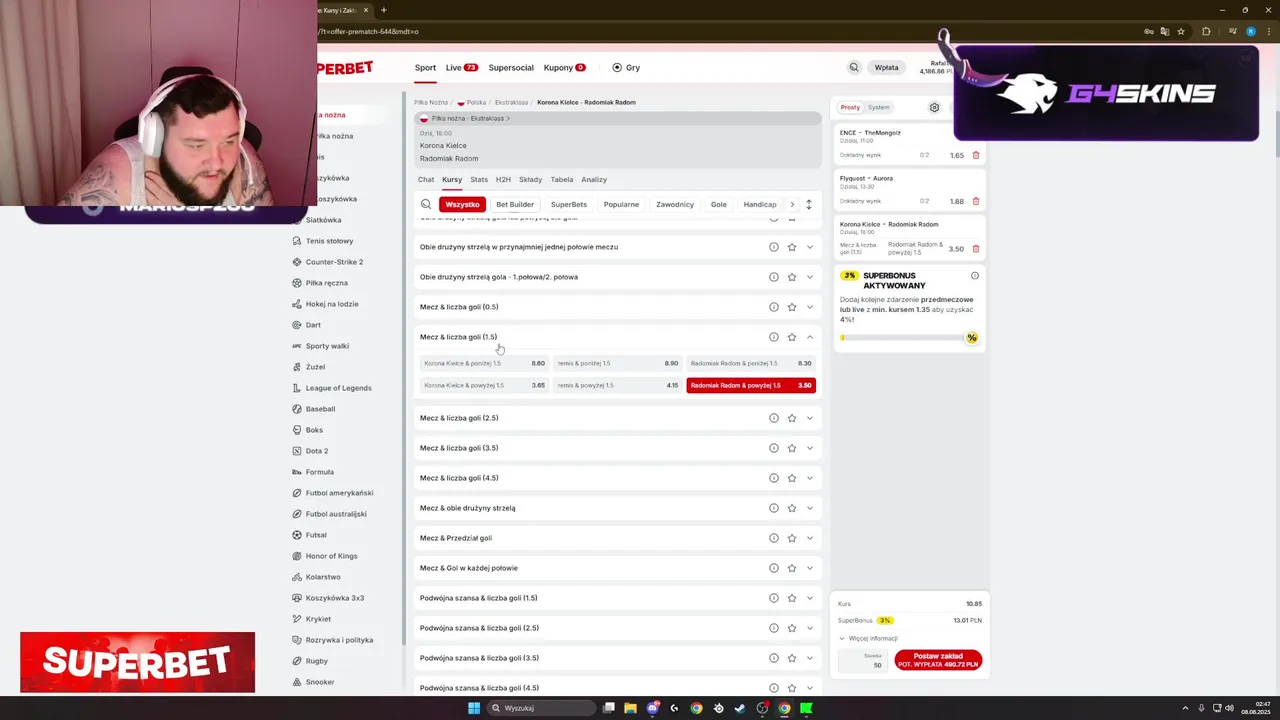The image size is (1280, 720).
Task: Click the browser bookmark star icon
Action: (x=1181, y=31)
